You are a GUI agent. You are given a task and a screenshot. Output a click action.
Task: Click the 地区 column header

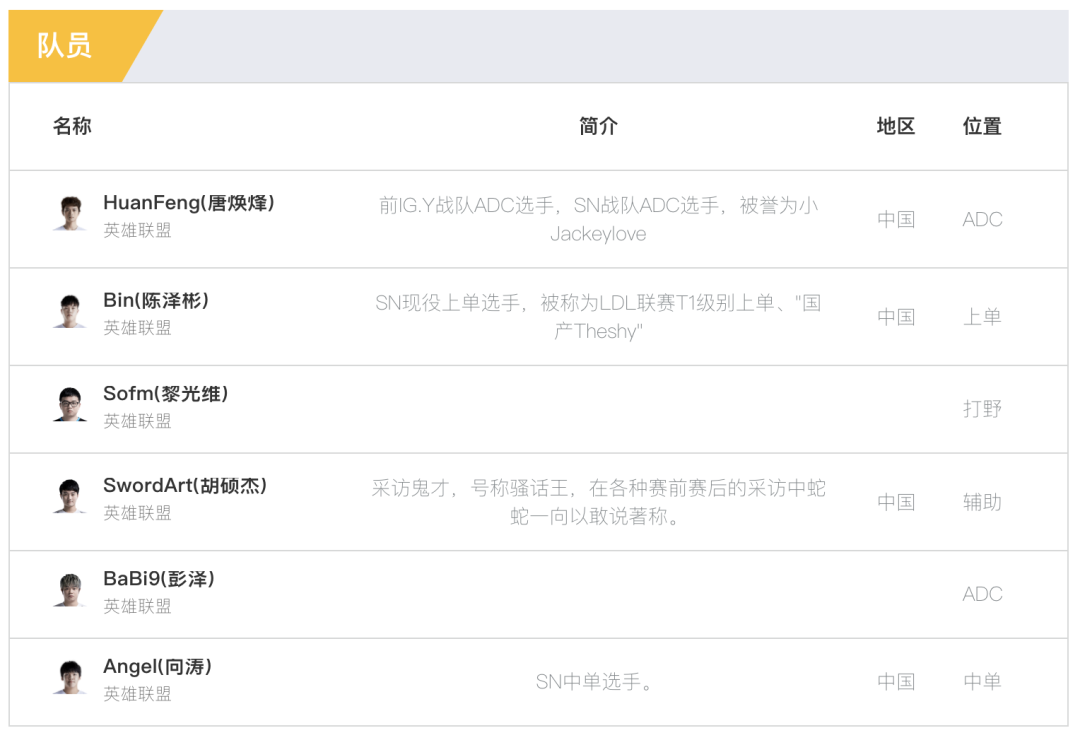pyautogui.click(x=896, y=126)
